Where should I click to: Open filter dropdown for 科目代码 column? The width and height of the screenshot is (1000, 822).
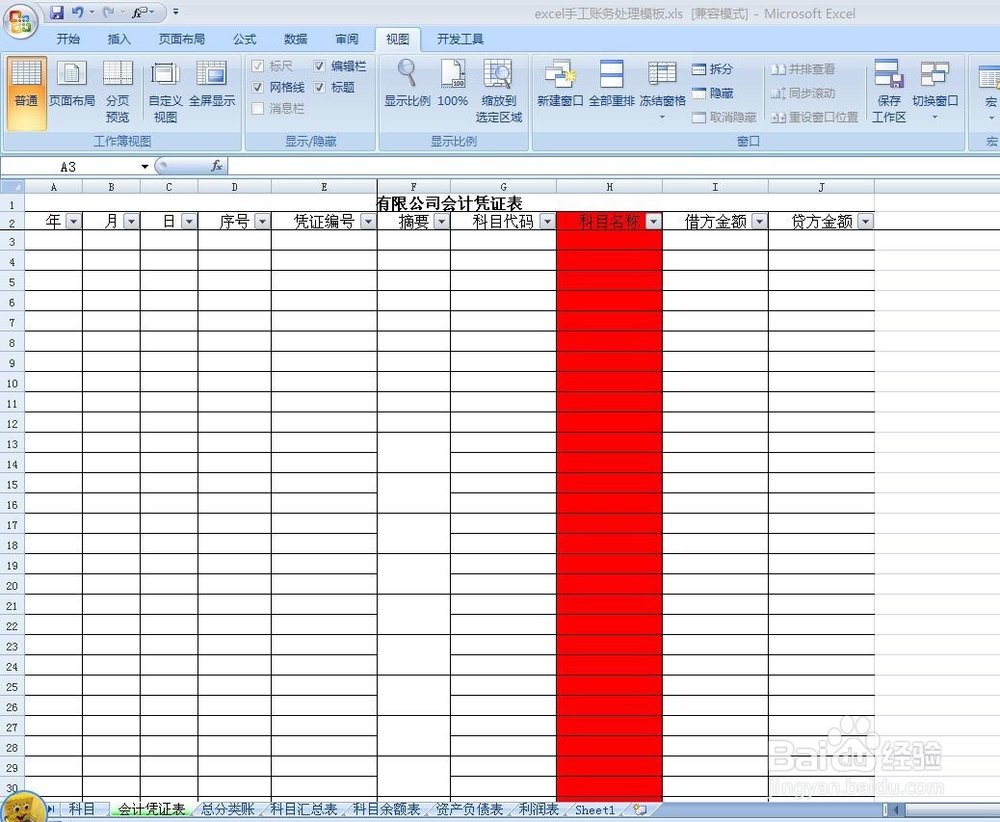[x=547, y=221]
